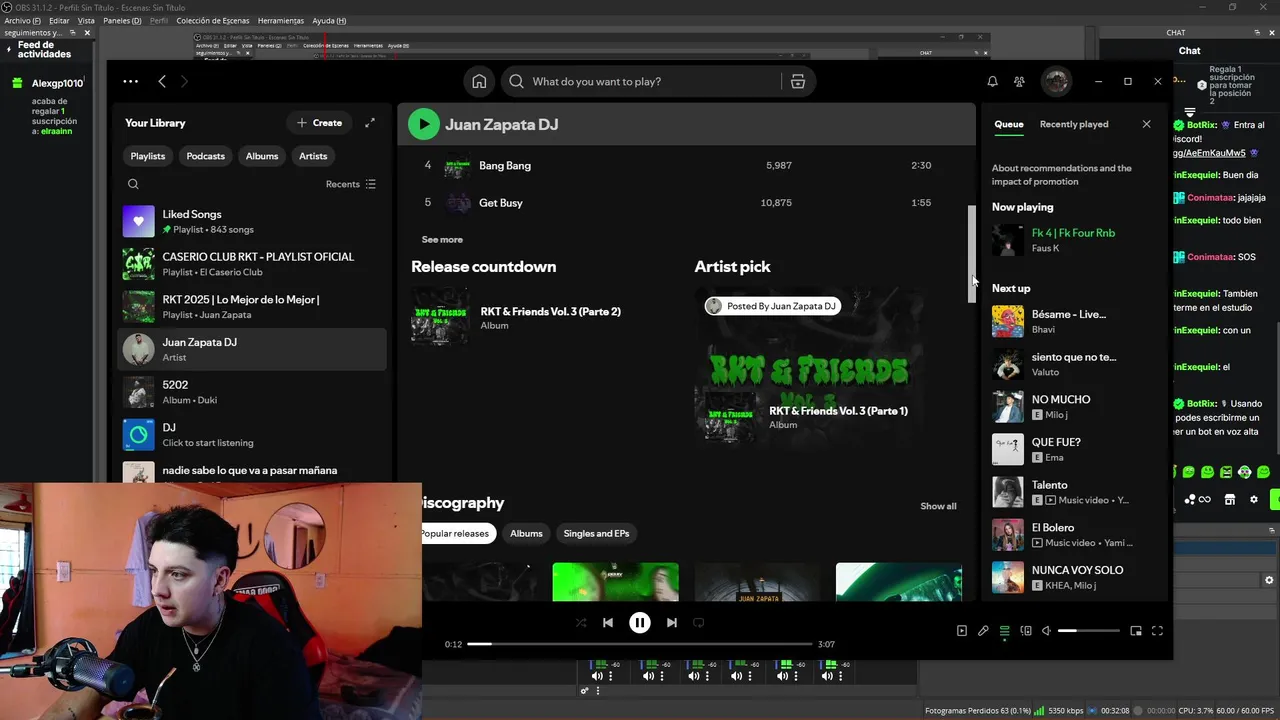1280x720 pixels.
Task: Enter Spotify full screen mode
Action: point(1157,631)
